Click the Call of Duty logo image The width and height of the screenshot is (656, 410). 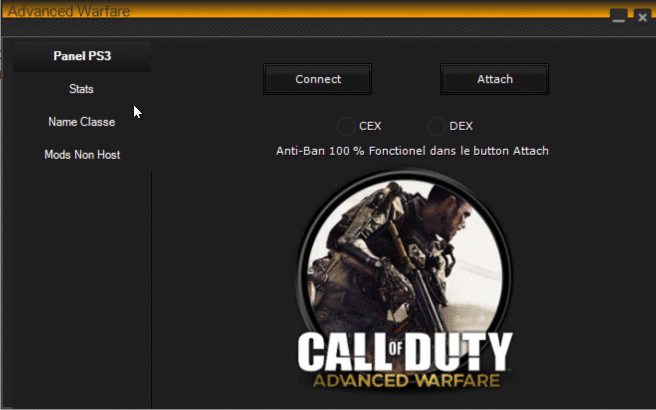tap(405, 279)
